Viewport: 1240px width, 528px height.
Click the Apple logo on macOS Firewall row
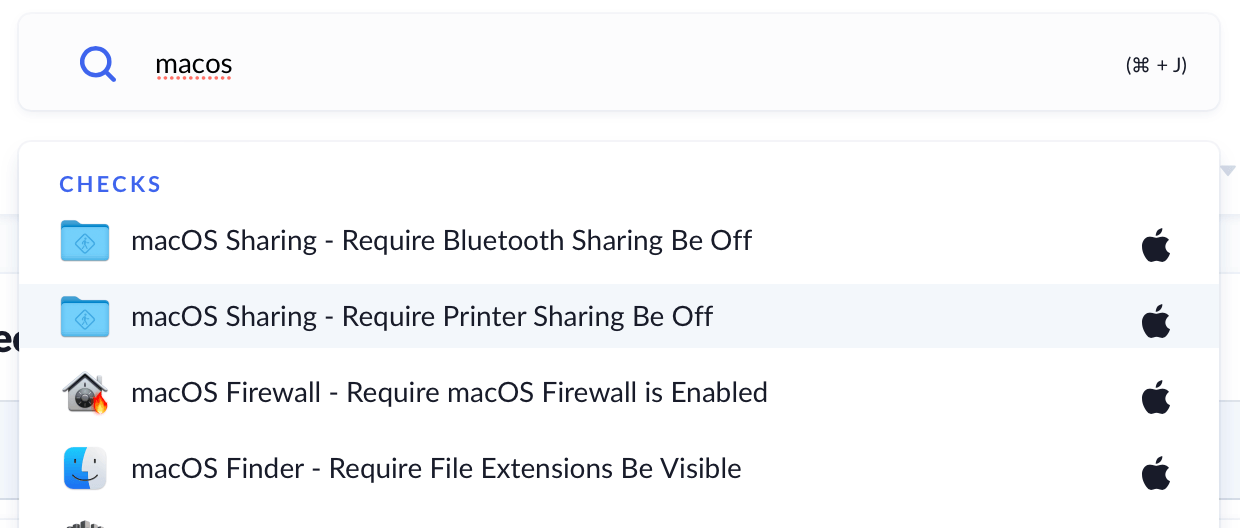[1155, 397]
